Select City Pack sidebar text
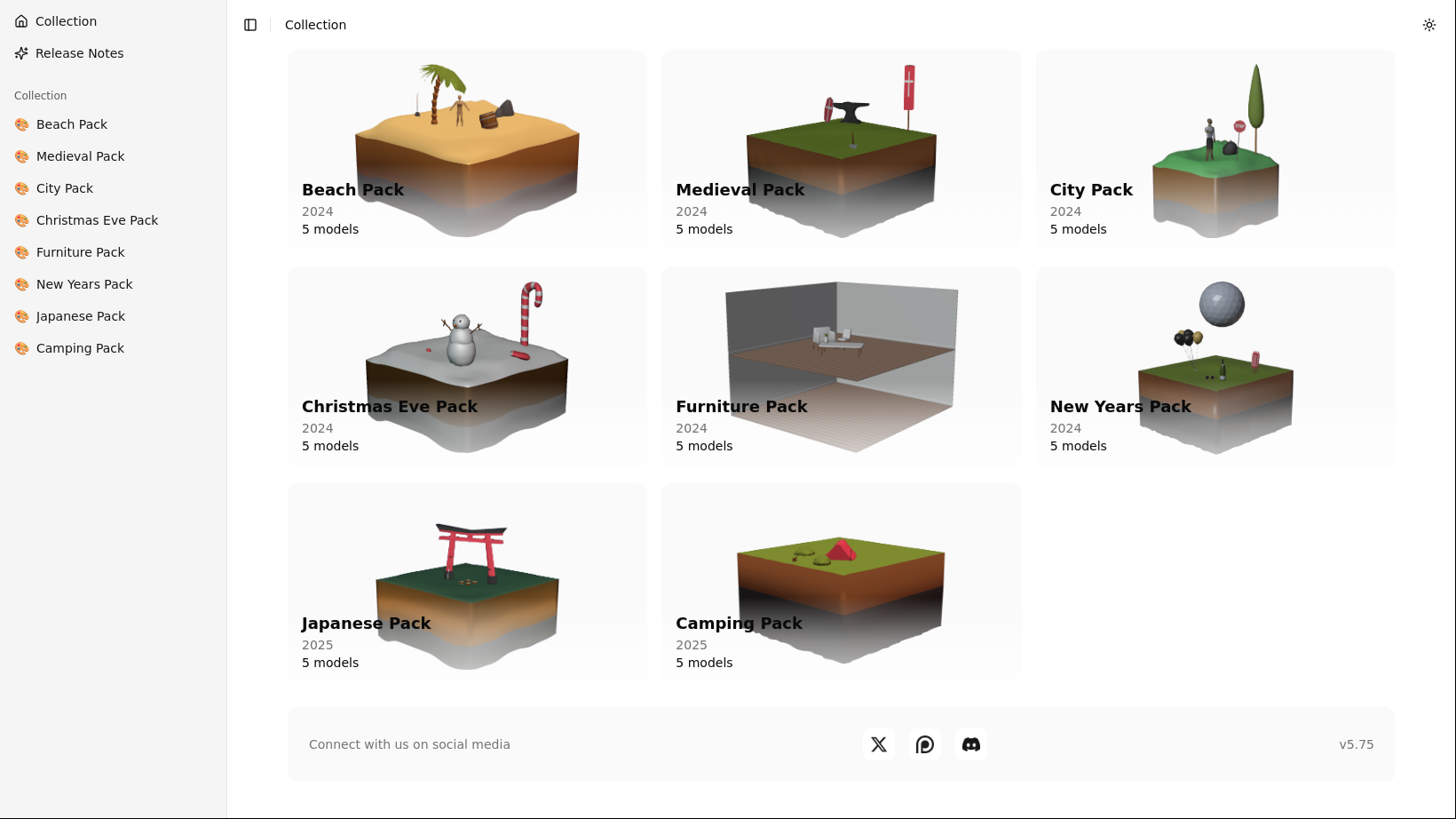 point(65,188)
